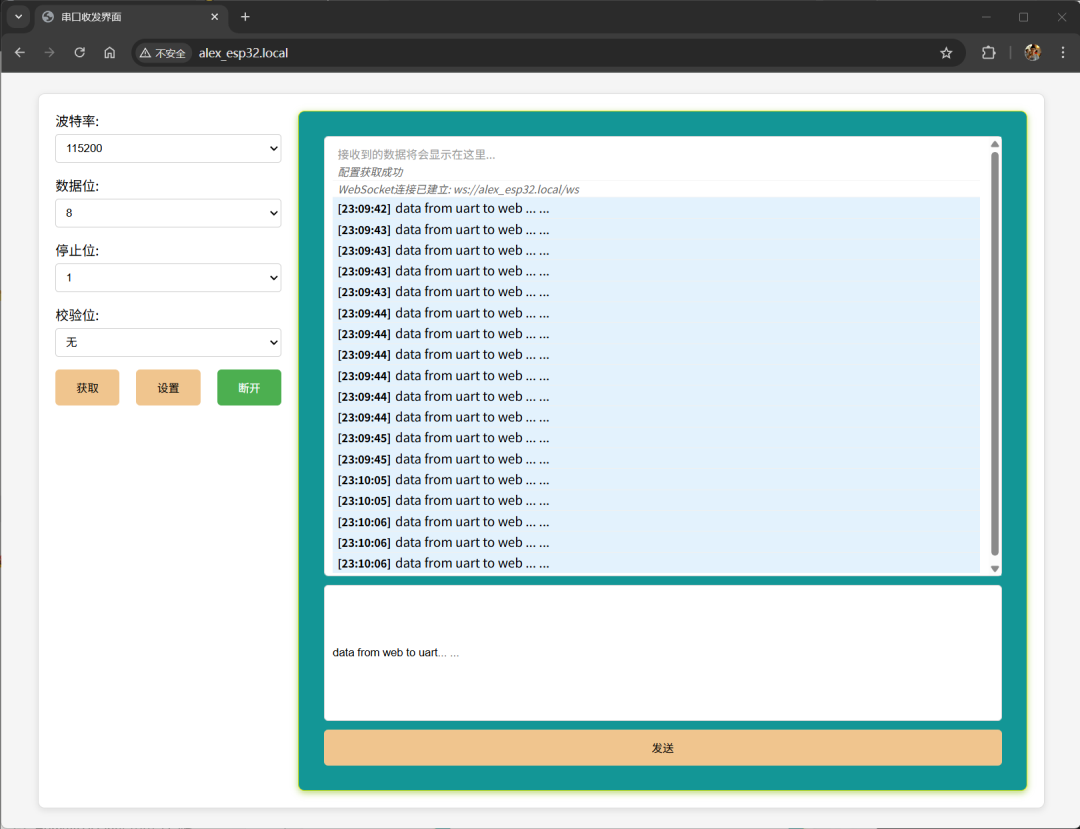The width and height of the screenshot is (1080, 829).
Task: Open the parity dropdown showing 无
Action: click(x=168, y=342)
